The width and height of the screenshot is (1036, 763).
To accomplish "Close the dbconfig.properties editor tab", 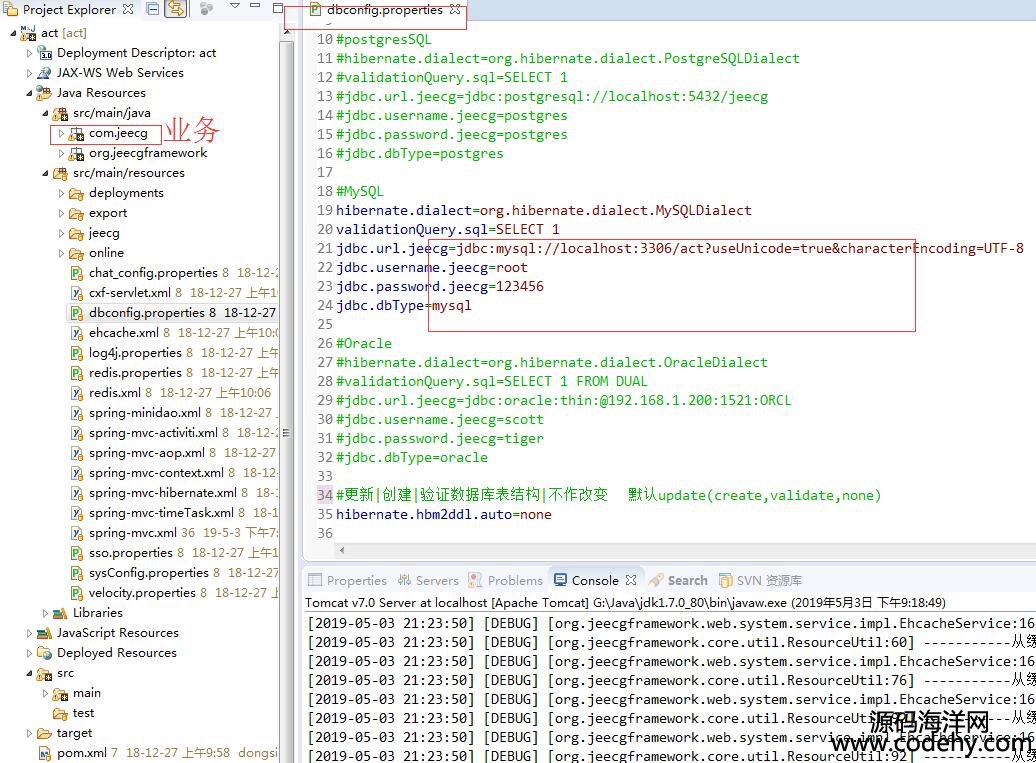I will tap(455, 9).
